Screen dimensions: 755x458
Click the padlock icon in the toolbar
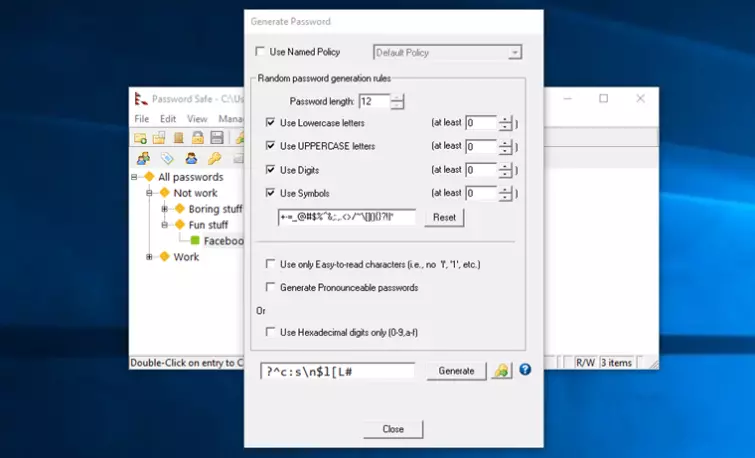click(x=198, y=138)
